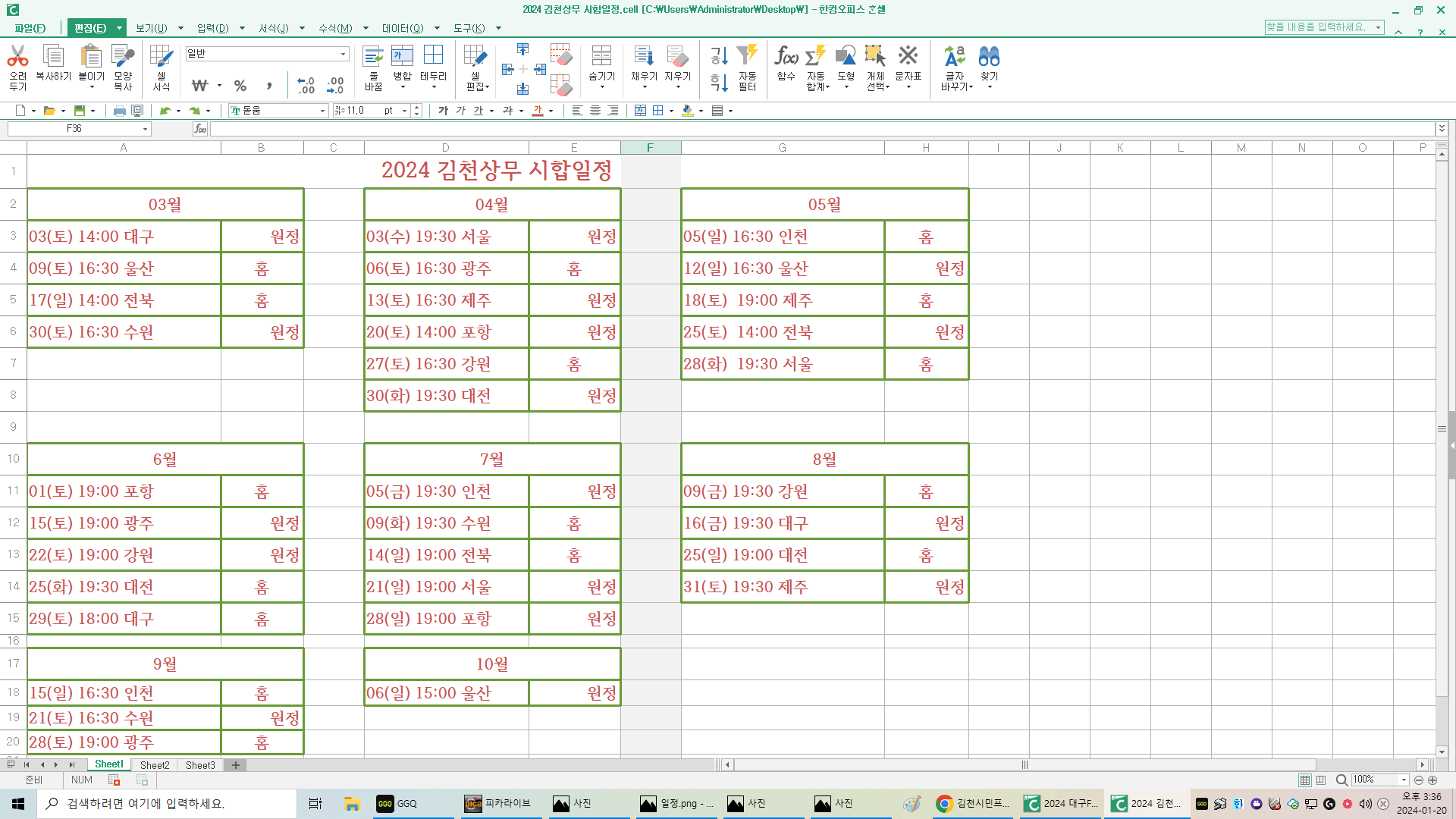Image resolution: width=1456 pixels, height=819 pixels.
Task: Click the 개체 선택 object select icon
Action: [x=876, y=57]
